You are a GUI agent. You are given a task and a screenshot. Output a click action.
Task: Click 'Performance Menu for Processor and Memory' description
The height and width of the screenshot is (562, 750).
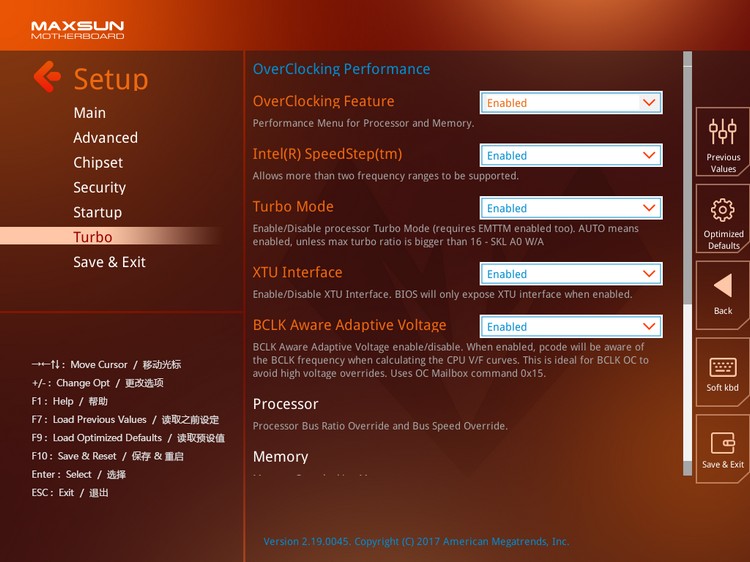363,123
